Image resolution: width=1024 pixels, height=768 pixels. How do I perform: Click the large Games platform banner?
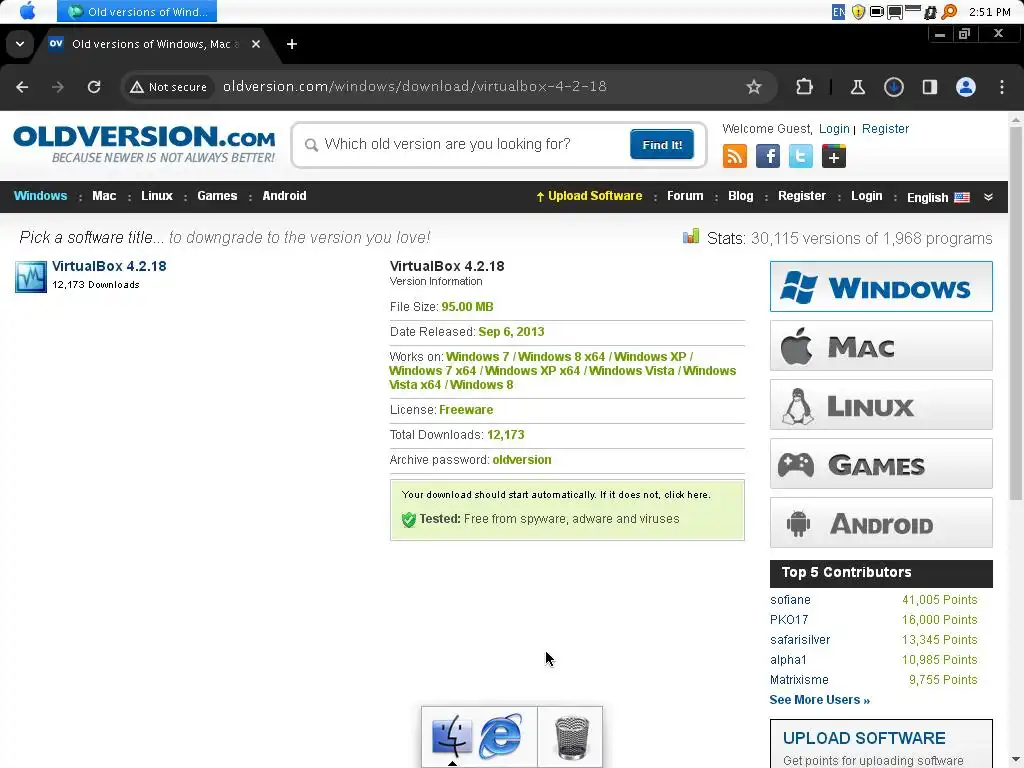click(881, 464)
